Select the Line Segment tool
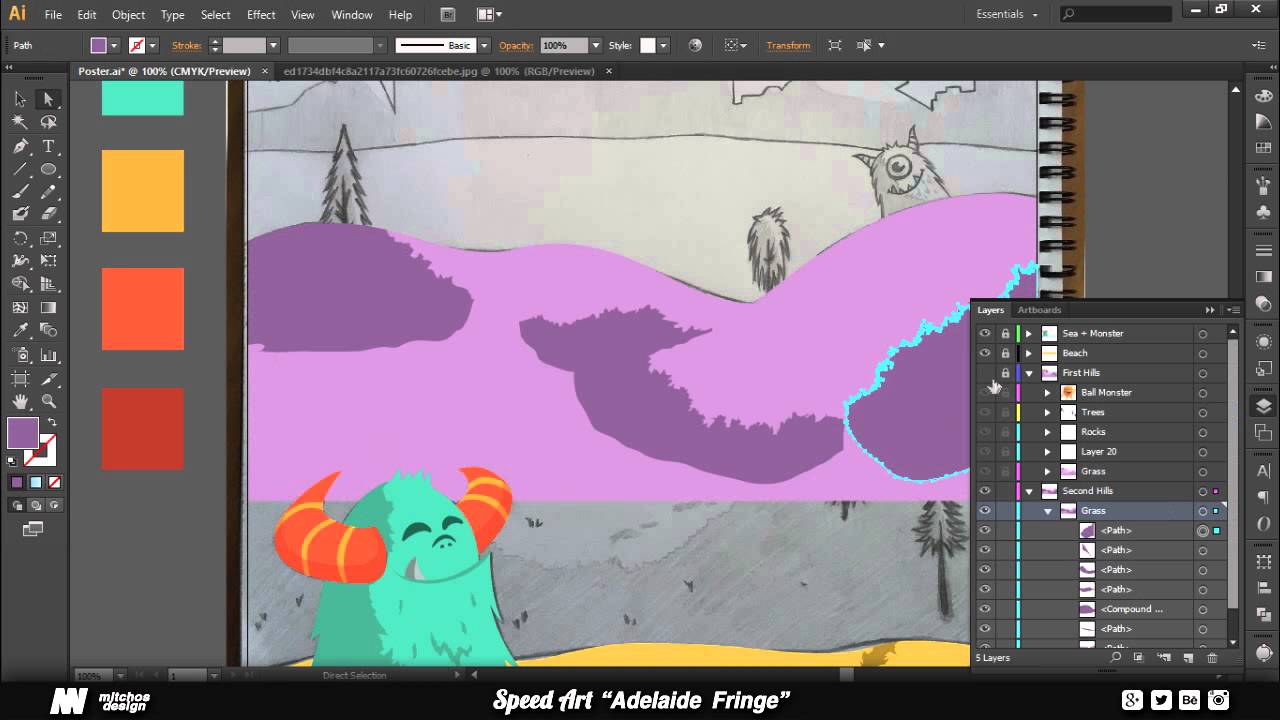The width and height of the screenshot is (1280, 720). pos(20,169)
